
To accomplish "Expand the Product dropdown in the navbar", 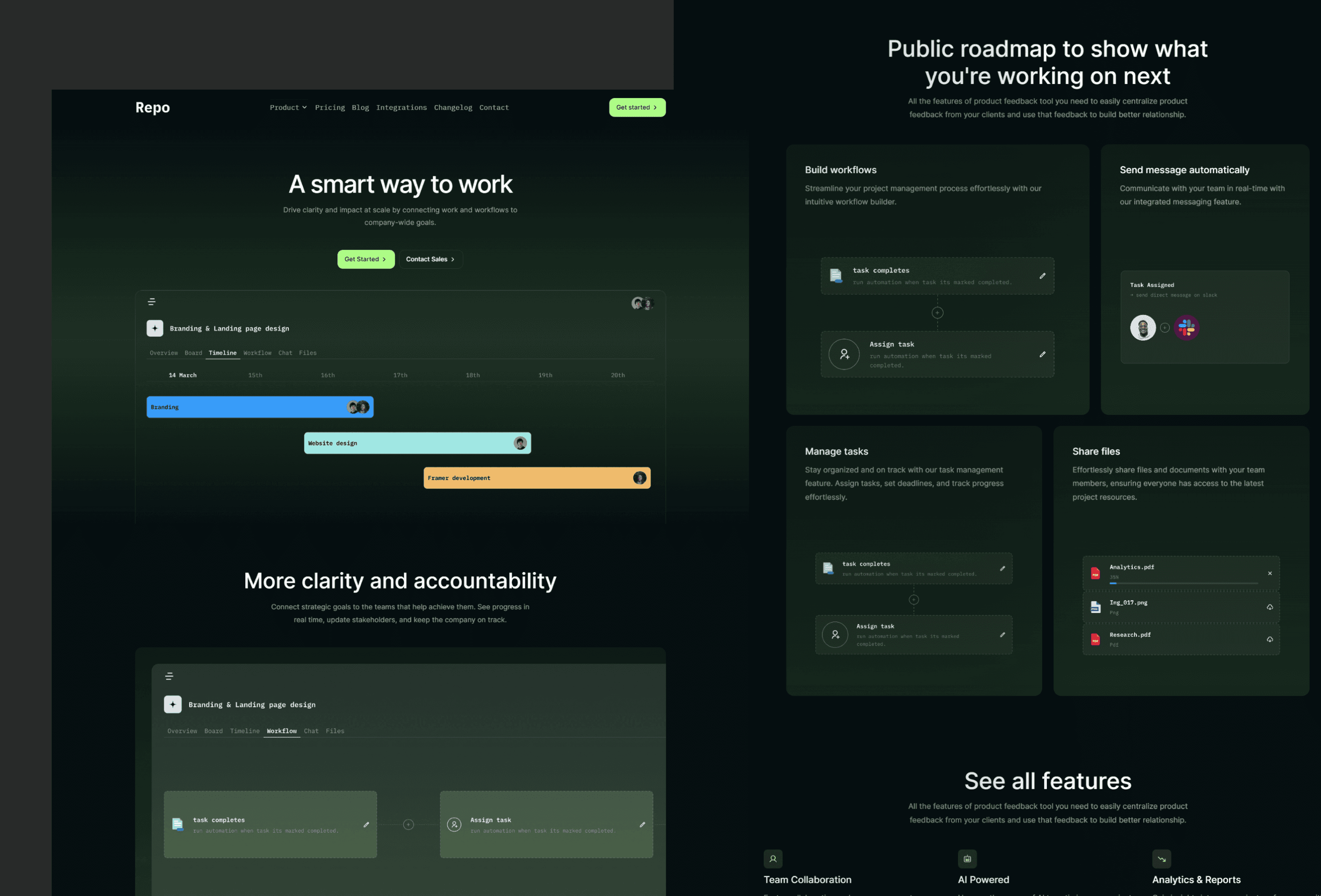I will [288, 108].
